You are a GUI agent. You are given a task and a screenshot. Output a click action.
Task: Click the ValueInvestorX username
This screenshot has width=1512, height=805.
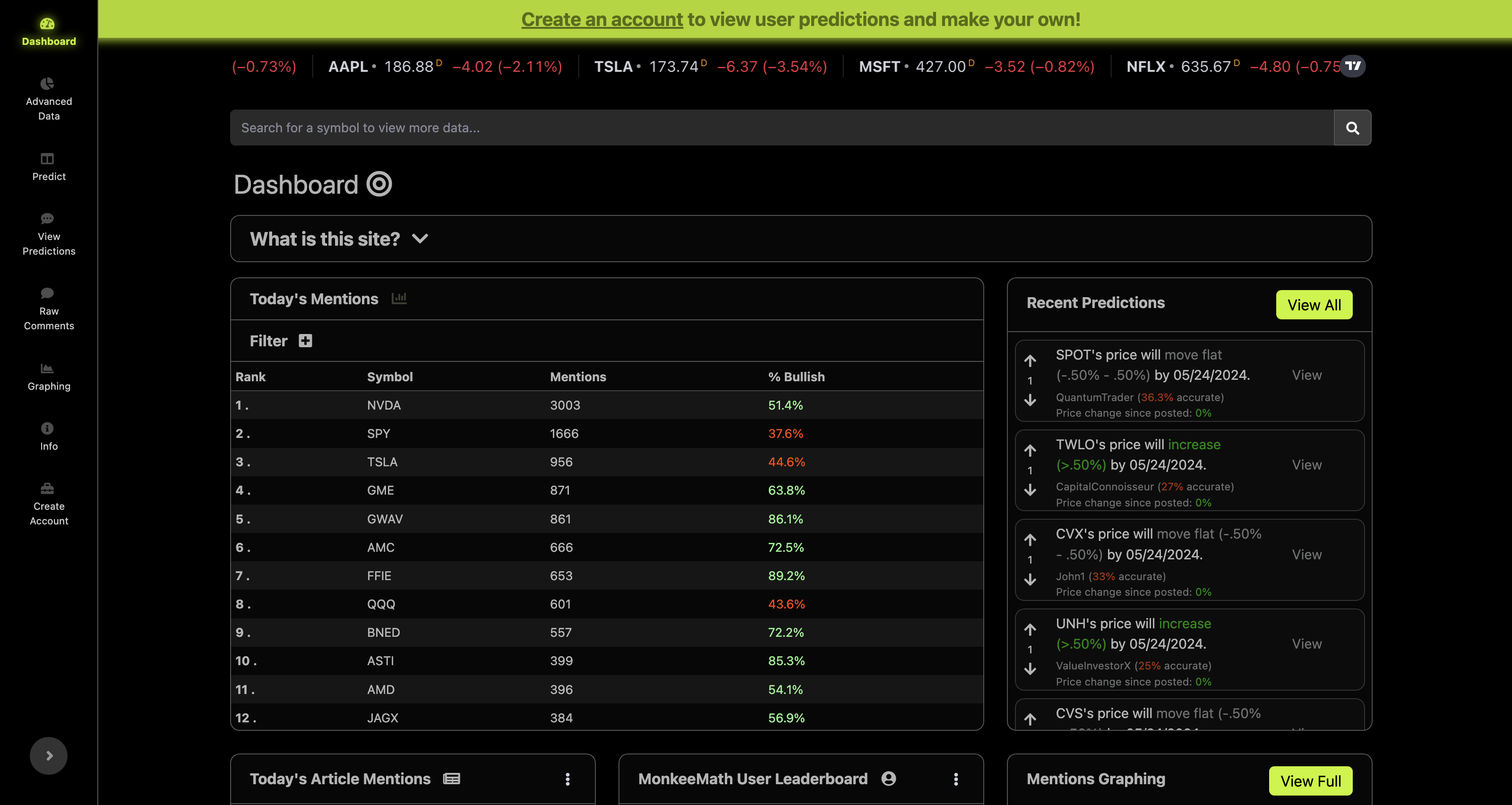[x=1093, y=665]
